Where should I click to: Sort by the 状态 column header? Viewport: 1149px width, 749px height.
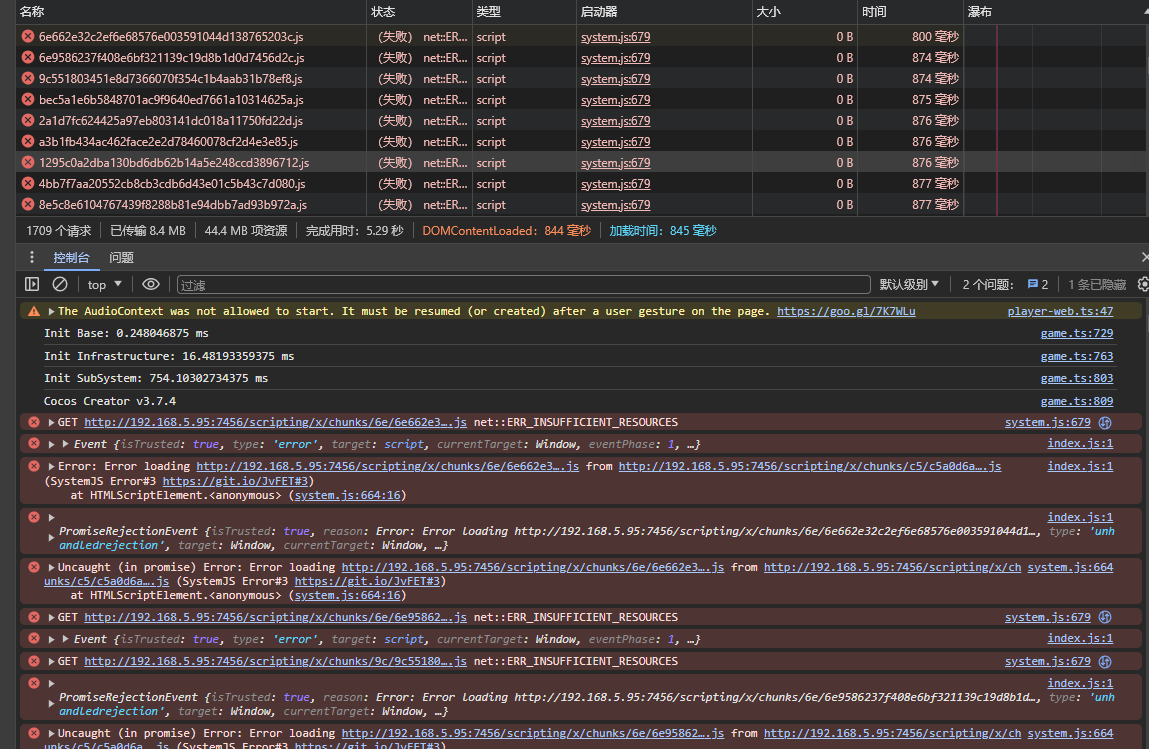419,12
